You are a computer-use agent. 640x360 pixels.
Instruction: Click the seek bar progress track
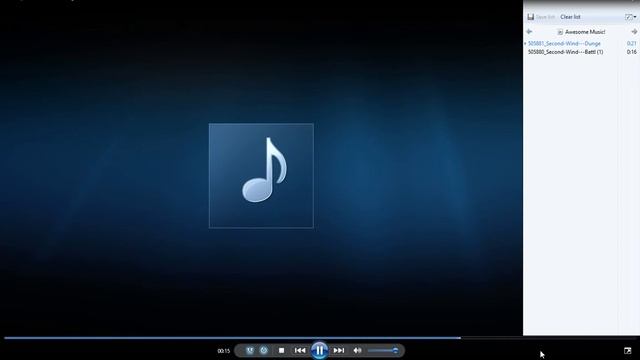coord(320,338)
